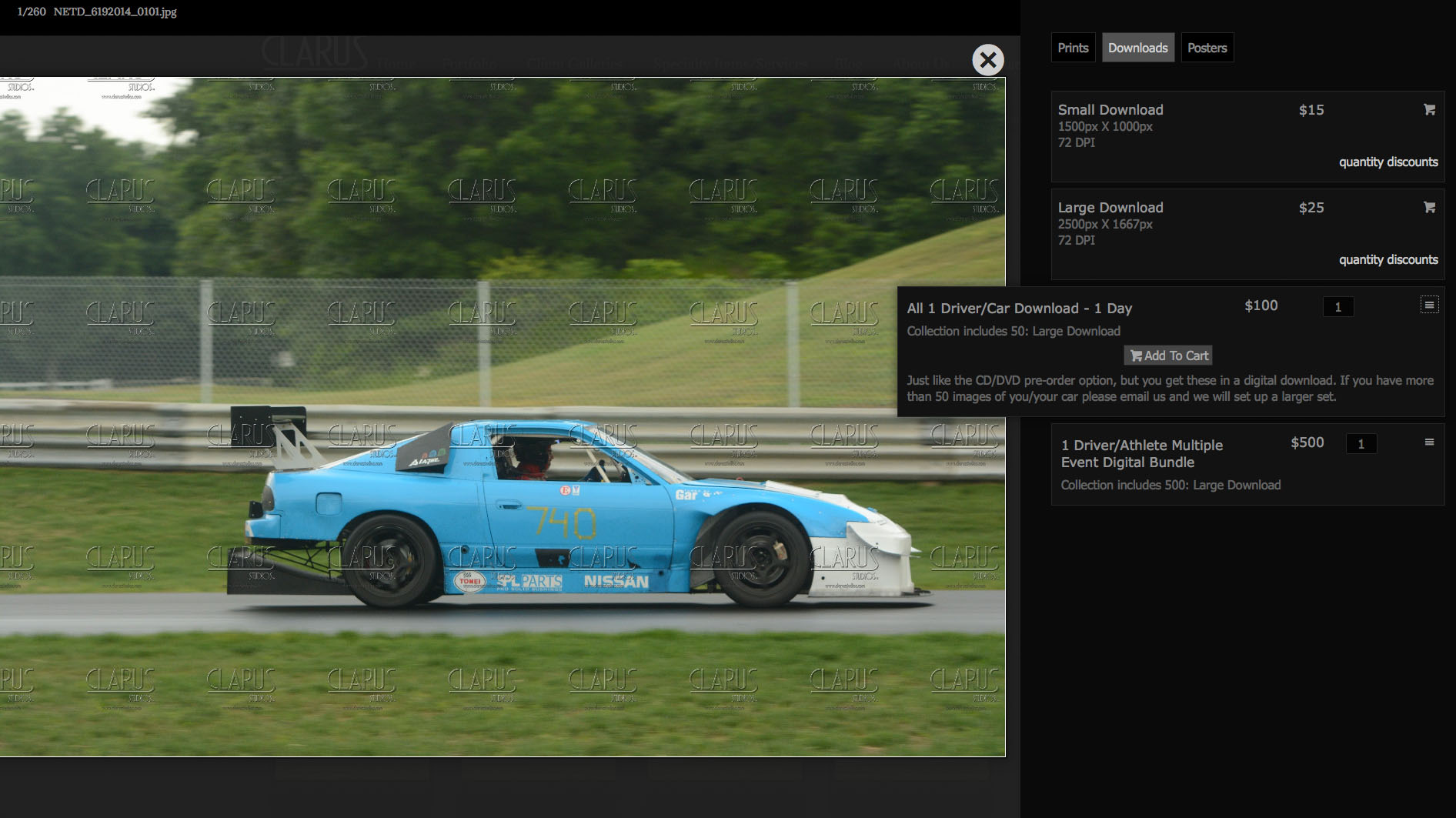Image resolution: width=1456 pixels, height=818 pixels.
Task: Select the Large Download option title
Action: tap(1110, 208)
